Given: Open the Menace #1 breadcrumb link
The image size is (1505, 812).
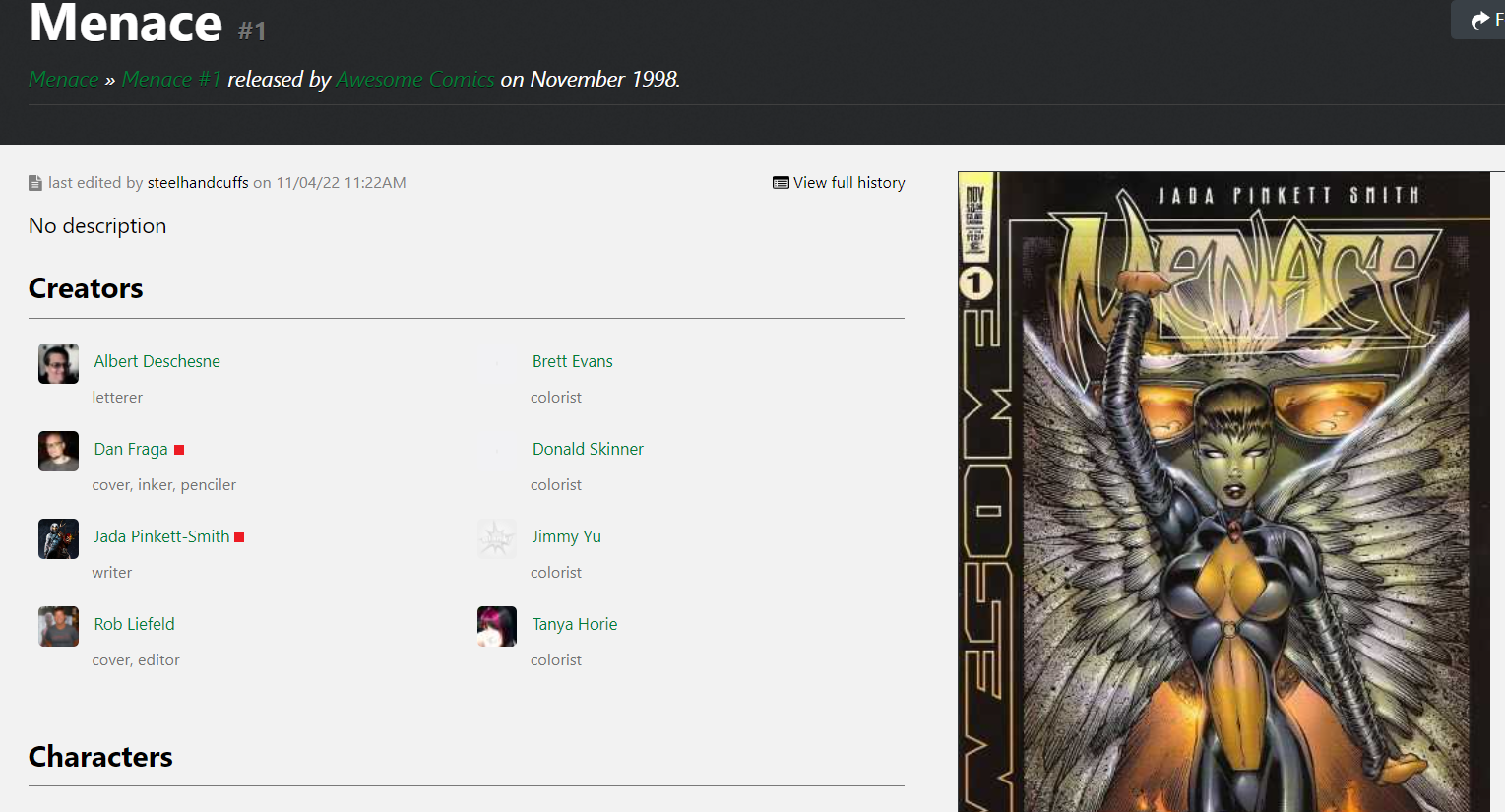Looking at the screenshot, I should tap(171, 79).
